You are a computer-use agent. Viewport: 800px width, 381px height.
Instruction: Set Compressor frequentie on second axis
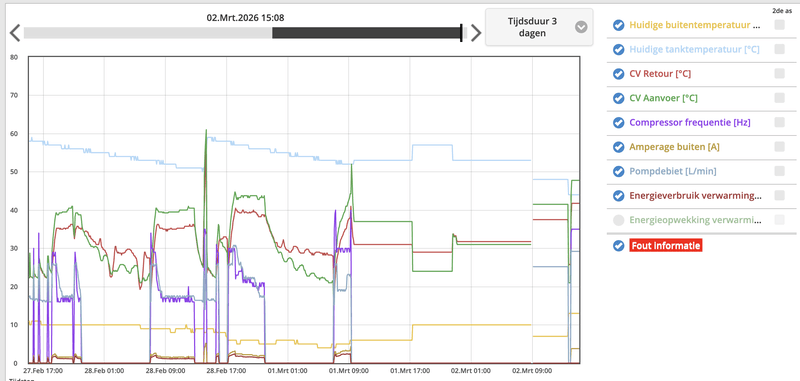click(779, 122)
